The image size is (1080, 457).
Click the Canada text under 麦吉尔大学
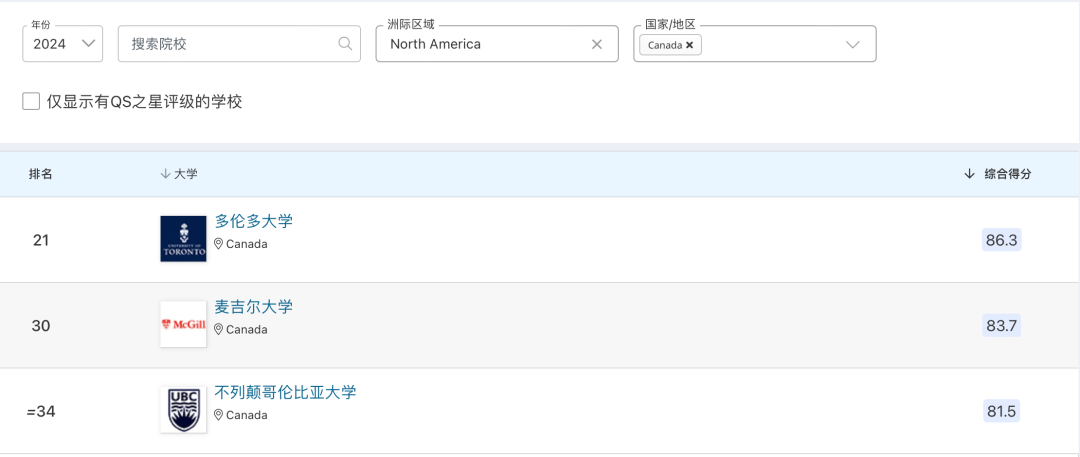(247, 329)
